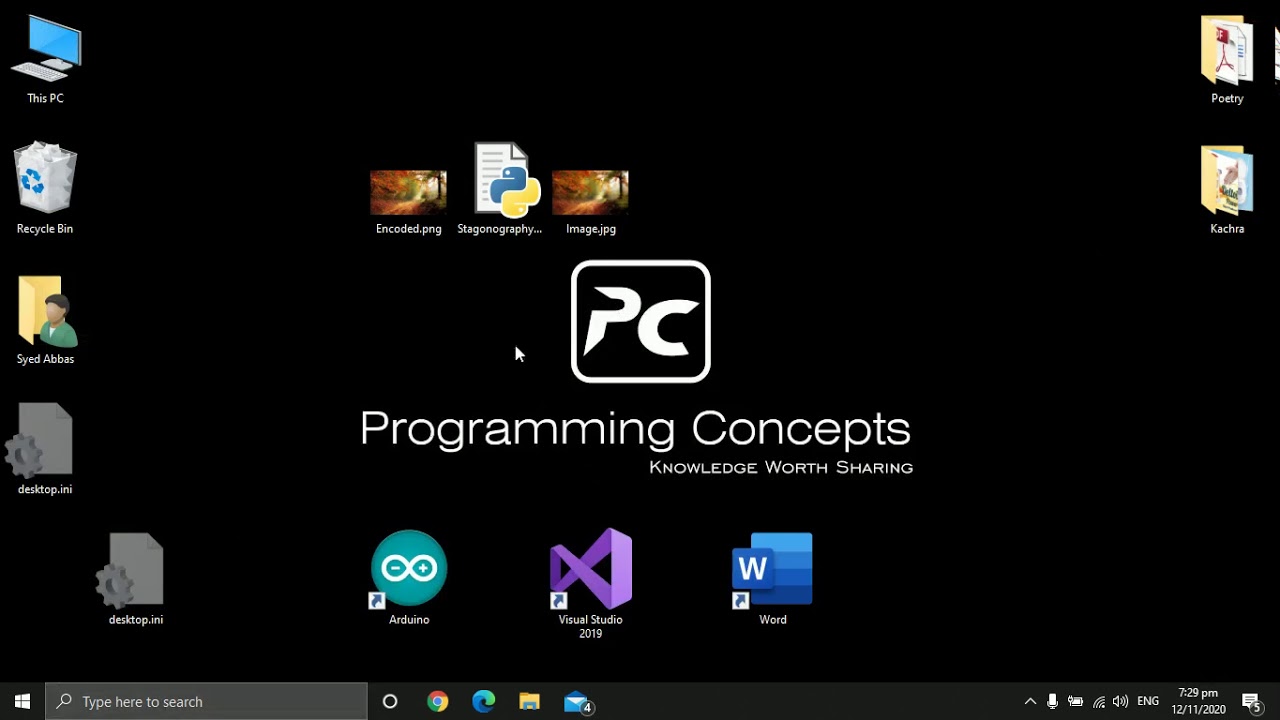The height and width of the screenshot is (720, 1280).
Task: Select the Encoded.png image file
Action: [x=408, y=201]
